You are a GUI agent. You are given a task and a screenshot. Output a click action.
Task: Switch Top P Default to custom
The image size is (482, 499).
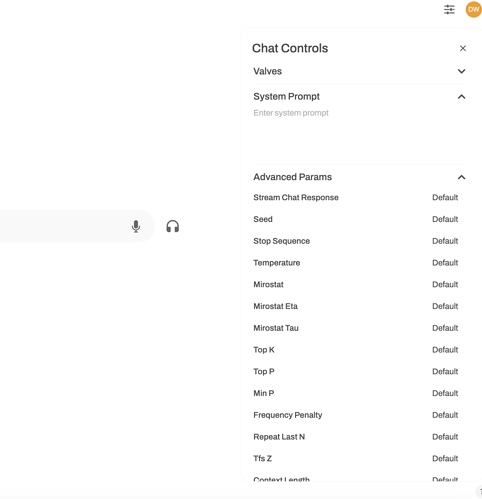tap(445, 371)
